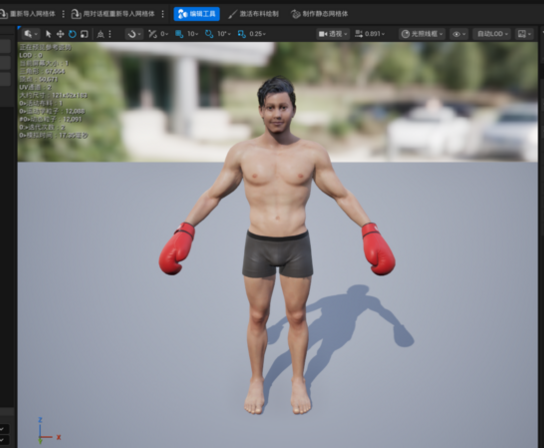Open the 光照线框 view mode dropdown
The height and width of the screenshot is (448, 544).
coord(422,34)
